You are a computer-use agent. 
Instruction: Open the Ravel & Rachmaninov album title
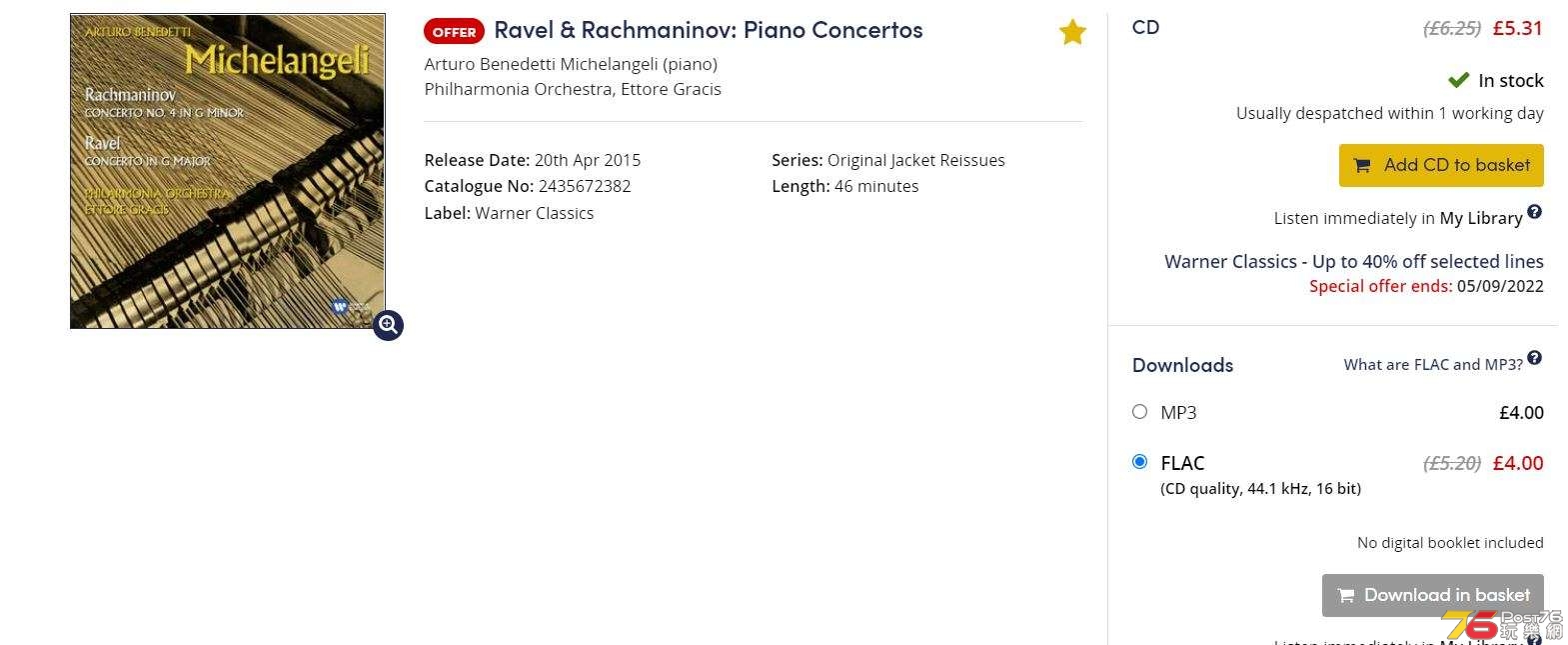(x=709, y=30)
